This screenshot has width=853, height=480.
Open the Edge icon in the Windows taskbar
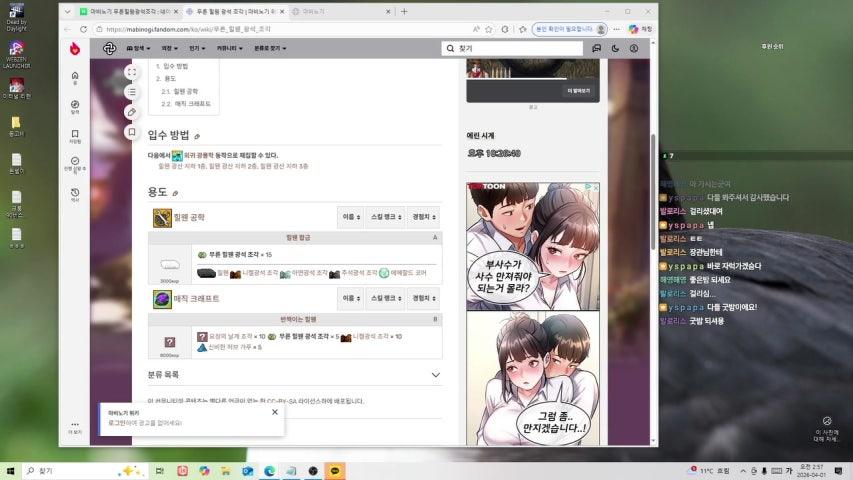(269, 471)
